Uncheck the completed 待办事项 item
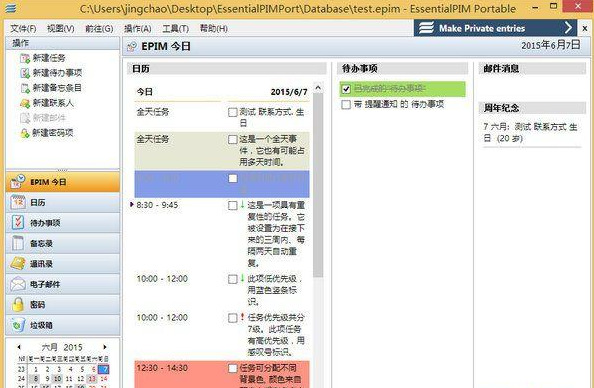The height and width of the screenshot is (388, 594). pyautogui.click(x=346, y=89)
